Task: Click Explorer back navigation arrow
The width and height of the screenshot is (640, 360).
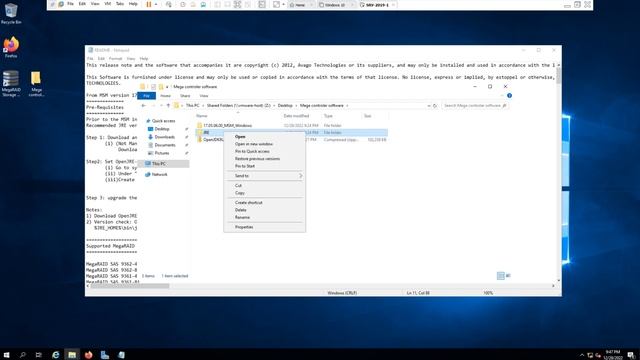Action: pos(144,106)
